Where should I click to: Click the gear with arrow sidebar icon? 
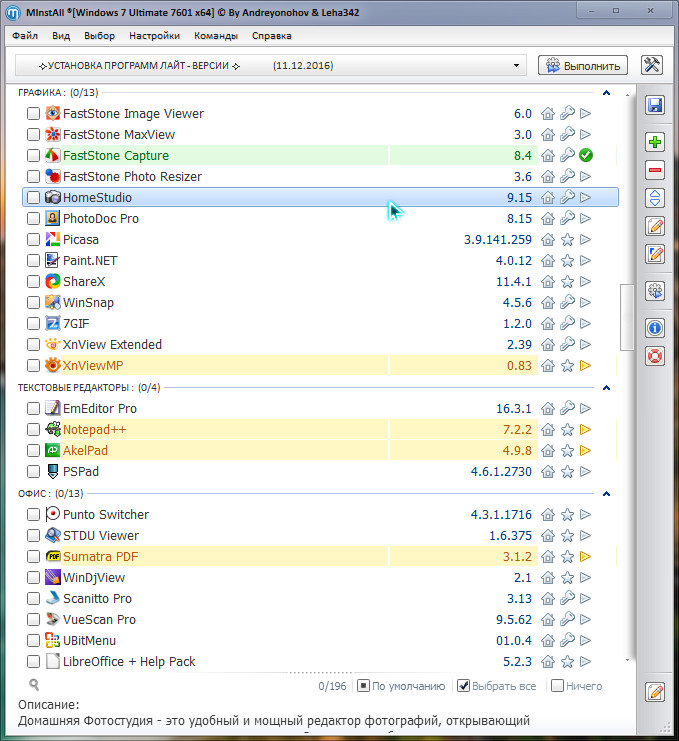click(x=655, y=291)
